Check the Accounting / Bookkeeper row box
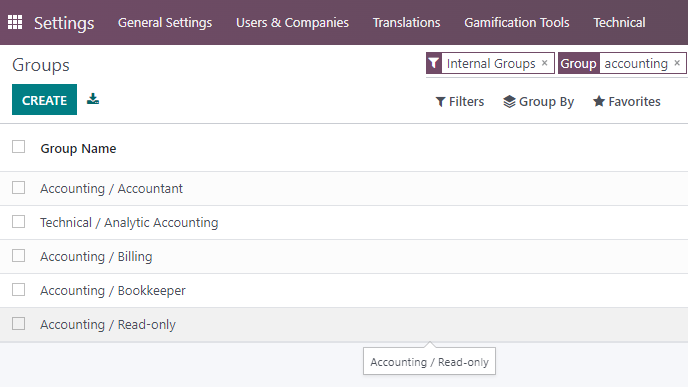Viewport: 688px width, 387px height. tap(18, 290)
